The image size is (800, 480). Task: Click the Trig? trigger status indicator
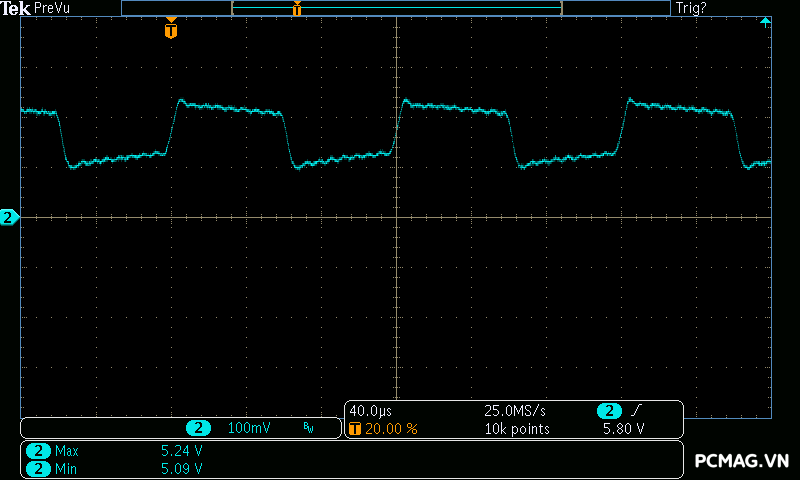[691, 8]
